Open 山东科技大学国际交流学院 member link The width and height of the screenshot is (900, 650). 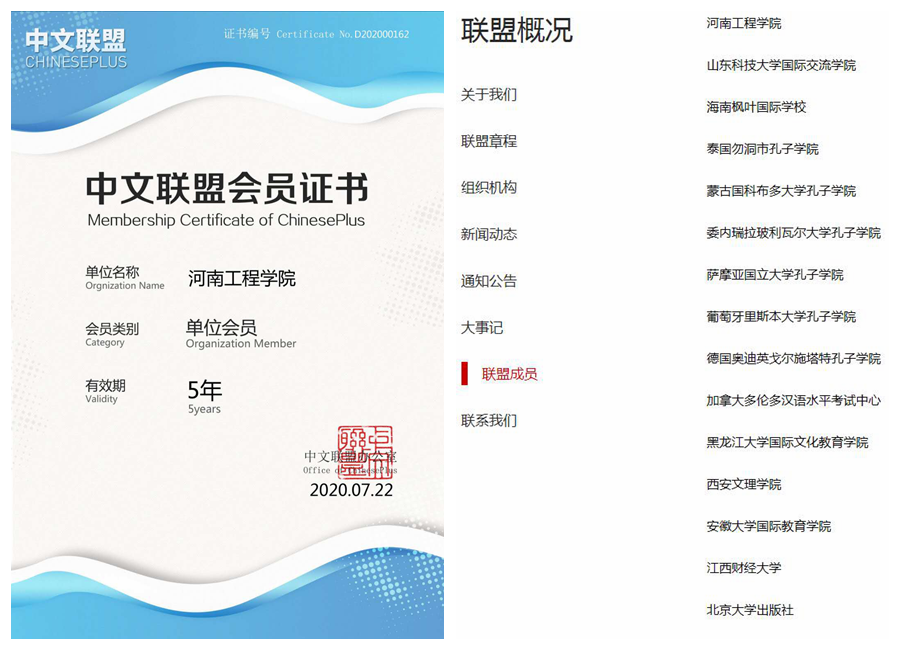(781, 65)
